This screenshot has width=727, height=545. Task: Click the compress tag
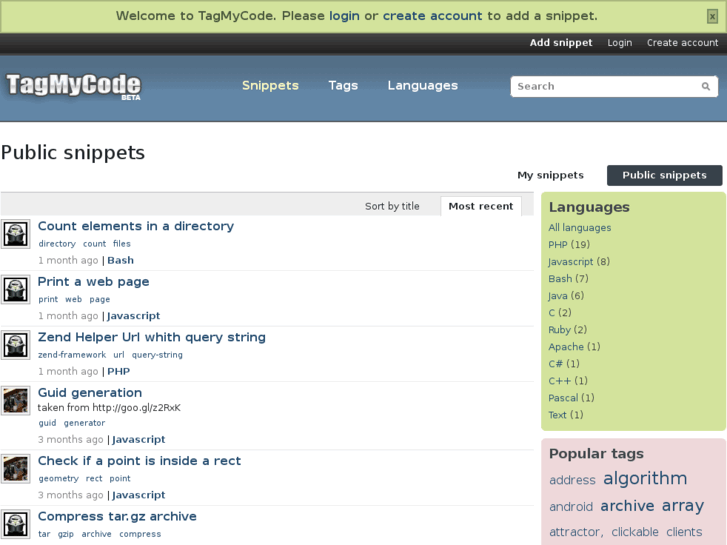coord(140,534)
